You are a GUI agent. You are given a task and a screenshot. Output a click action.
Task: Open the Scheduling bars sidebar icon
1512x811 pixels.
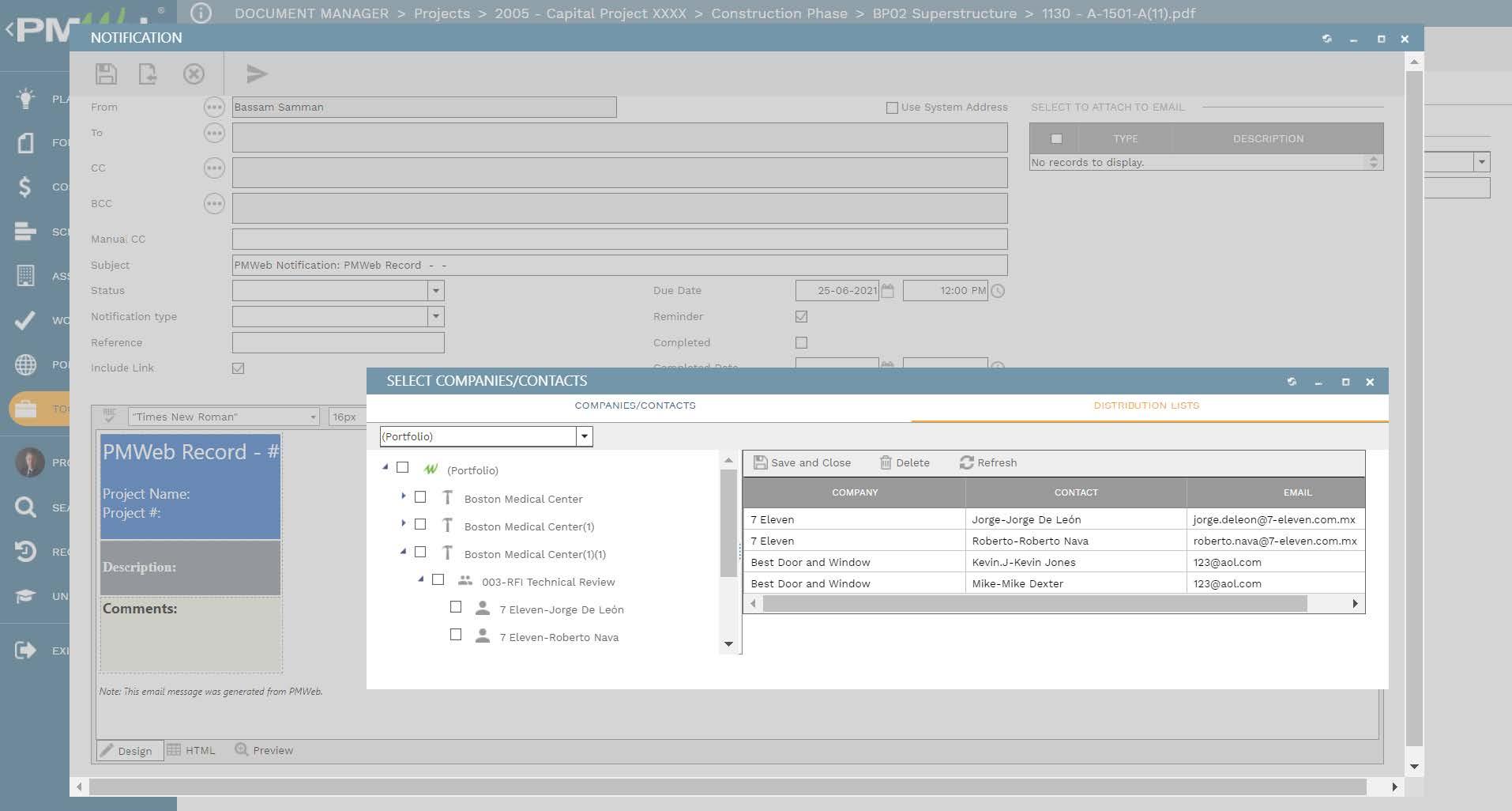(x=25, y=231)
